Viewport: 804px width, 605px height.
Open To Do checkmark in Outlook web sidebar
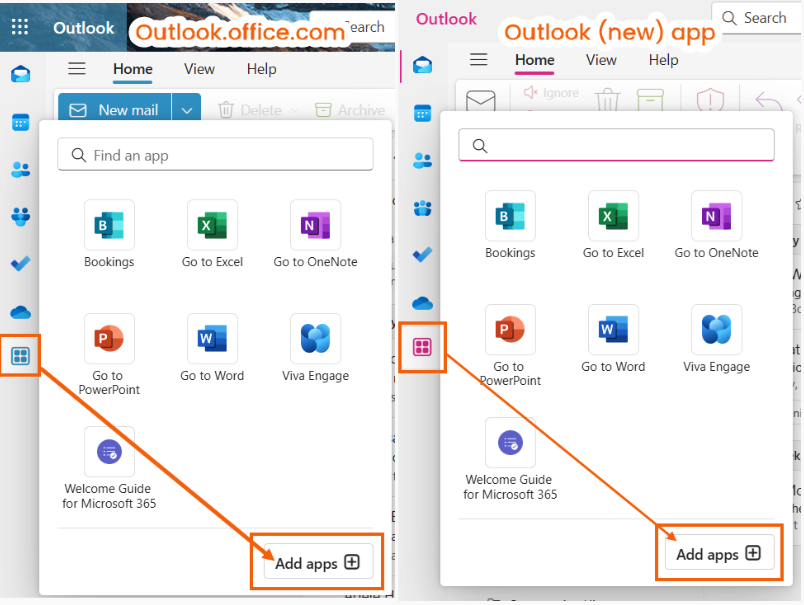(21, 264)
